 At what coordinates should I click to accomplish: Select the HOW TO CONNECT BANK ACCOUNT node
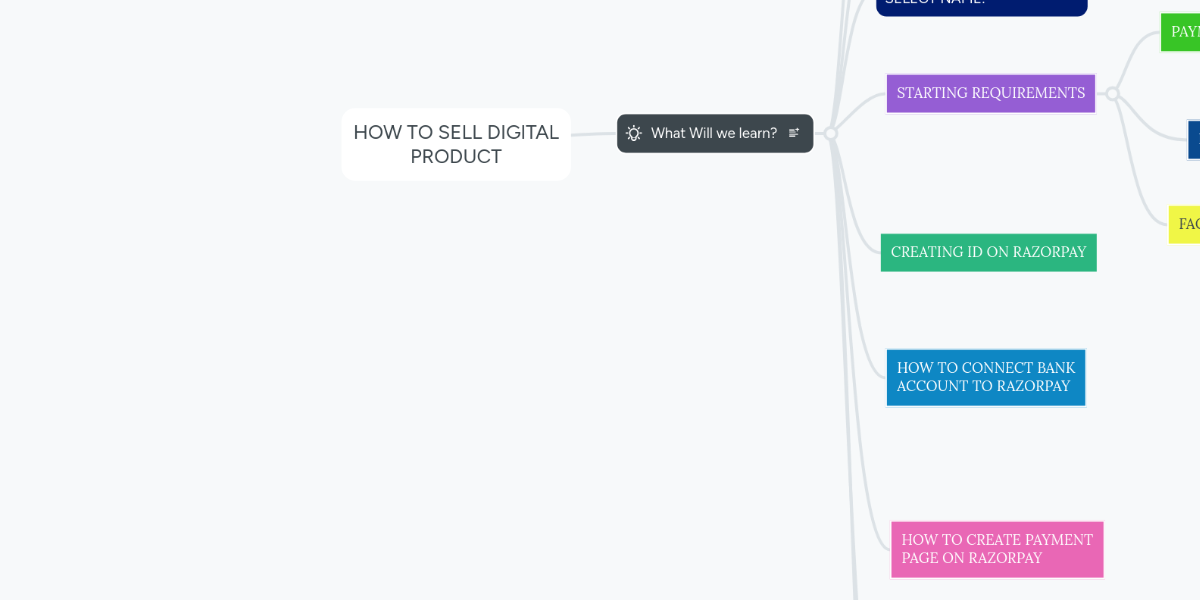point(985,377)
